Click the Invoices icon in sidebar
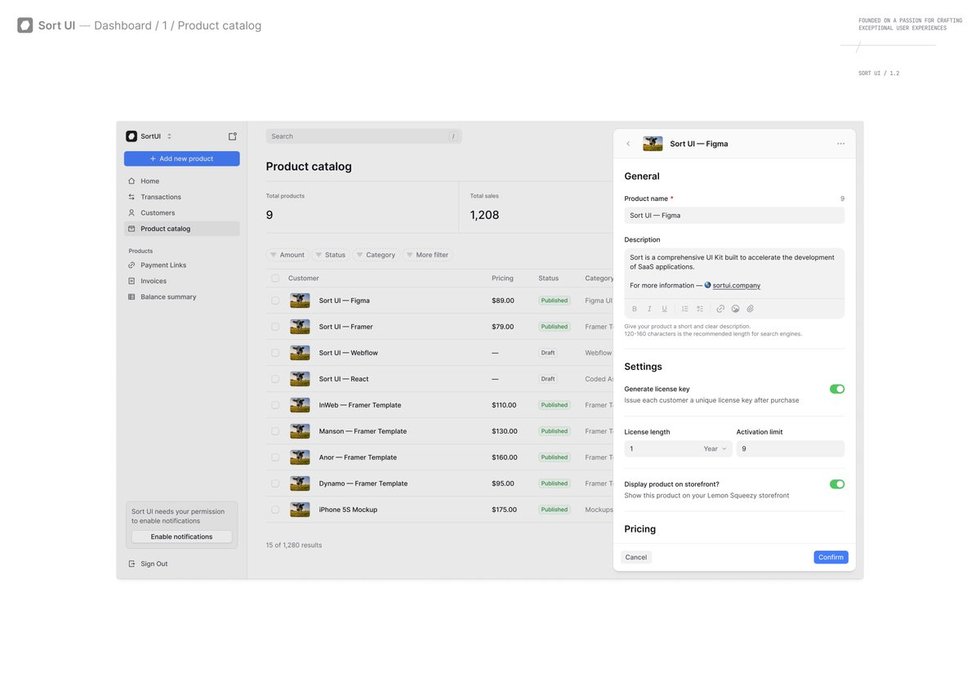 131,281
